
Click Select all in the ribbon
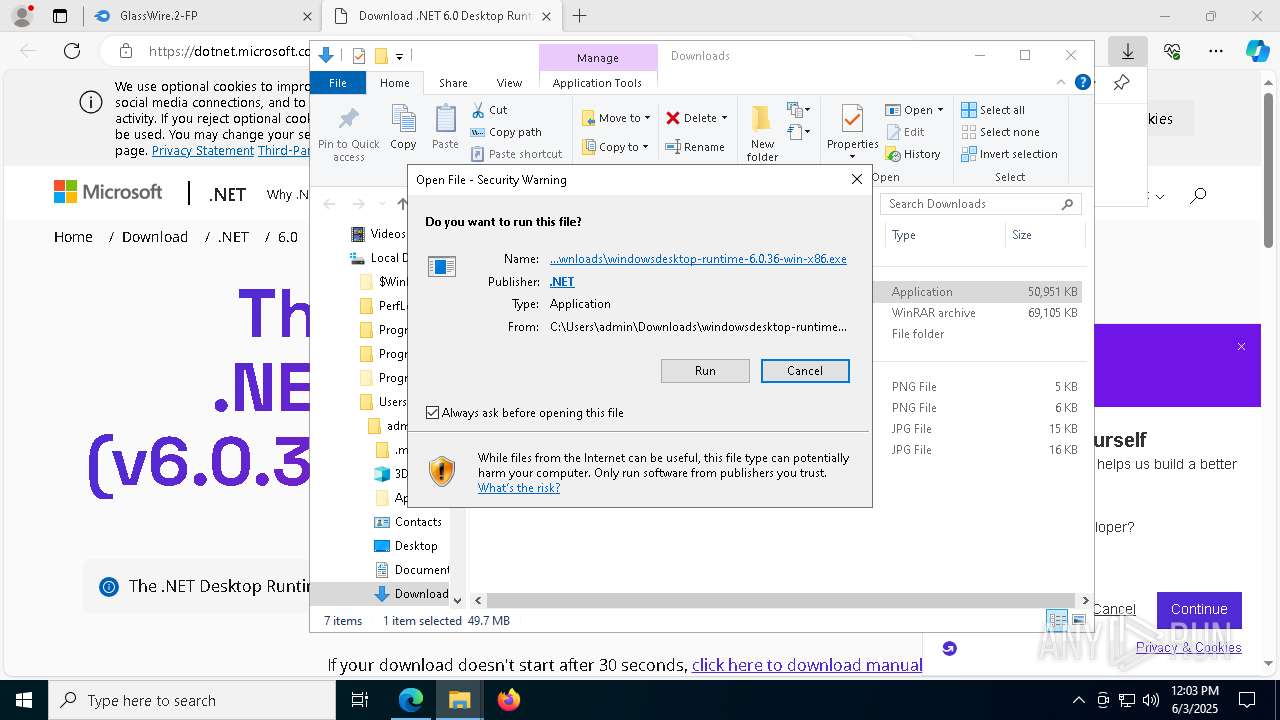click(x=993, y=110)
